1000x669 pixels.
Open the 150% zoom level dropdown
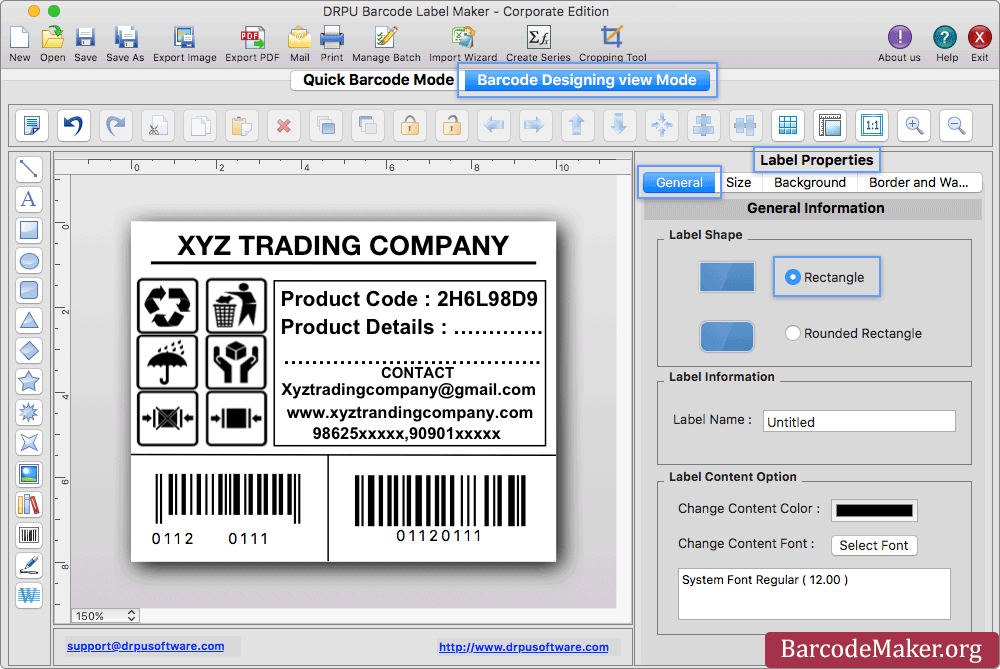point(105,615)
